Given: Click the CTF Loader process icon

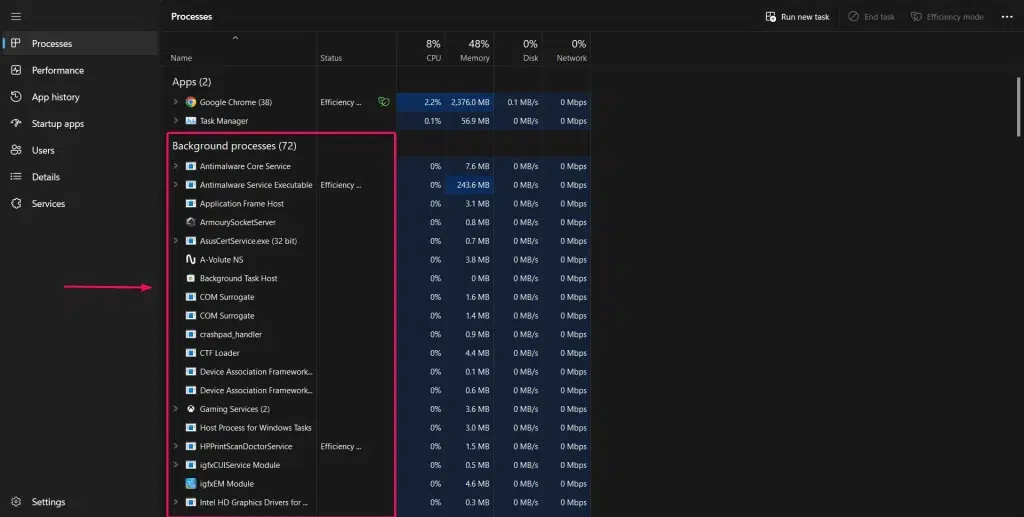Looking at the screenshot, I should tap(191, 353).
